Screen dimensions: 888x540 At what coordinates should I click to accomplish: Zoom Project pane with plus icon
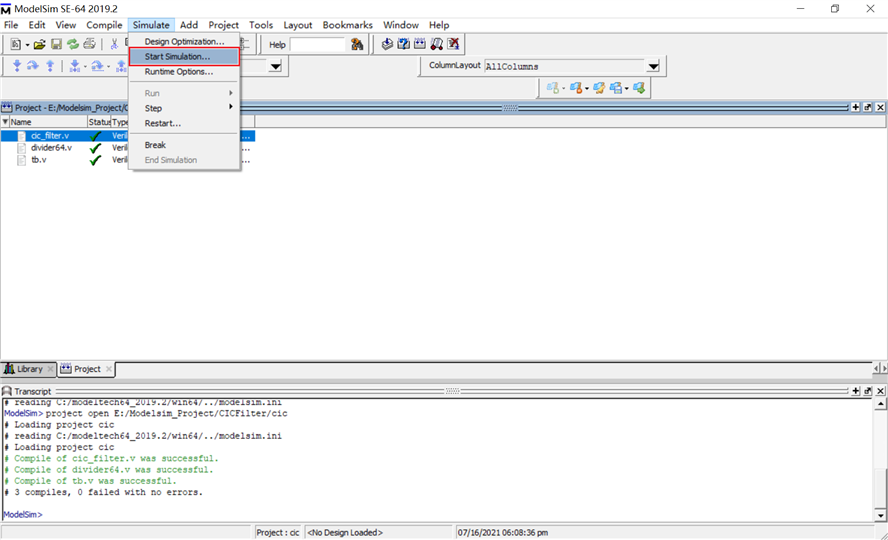[x=855, y=107]
